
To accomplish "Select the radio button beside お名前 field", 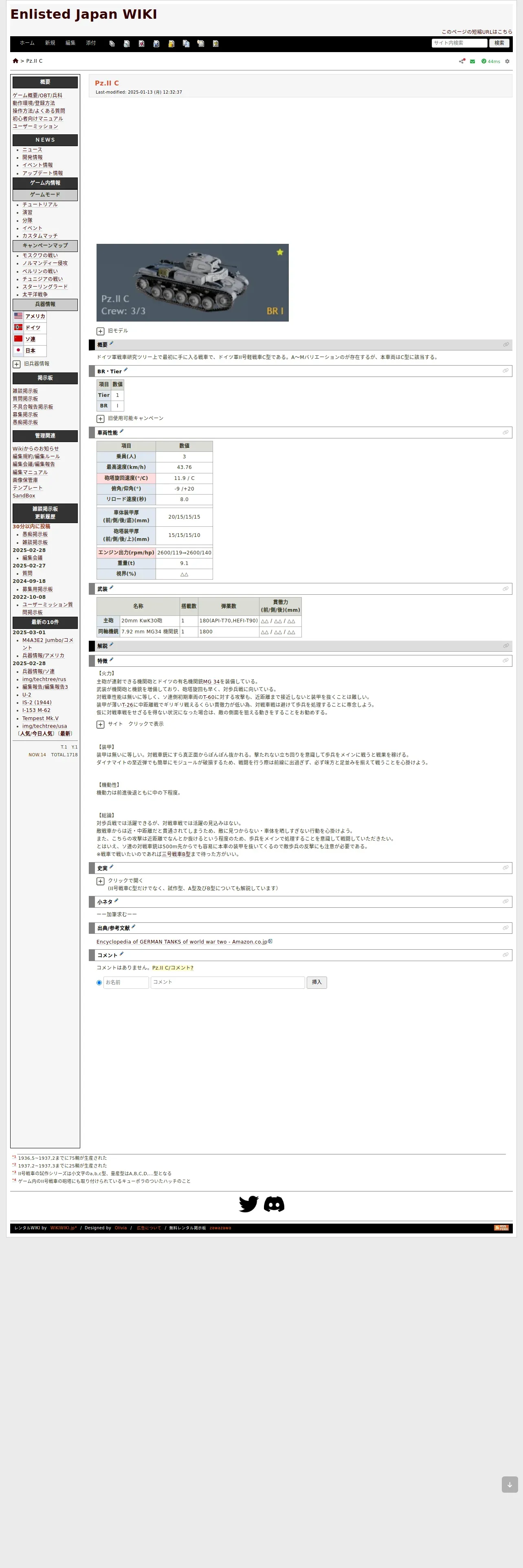I will click(99, 982).
